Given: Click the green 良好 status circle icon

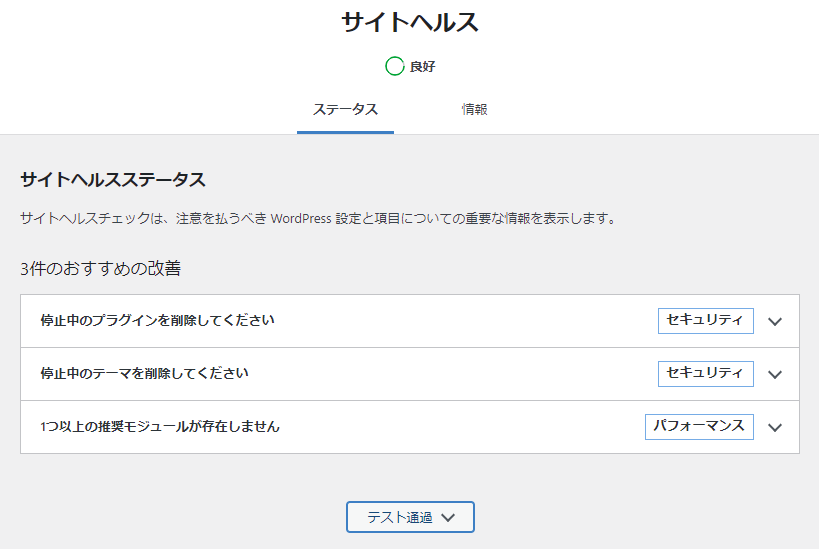Looking at the screenshot, I should (394, 66).
